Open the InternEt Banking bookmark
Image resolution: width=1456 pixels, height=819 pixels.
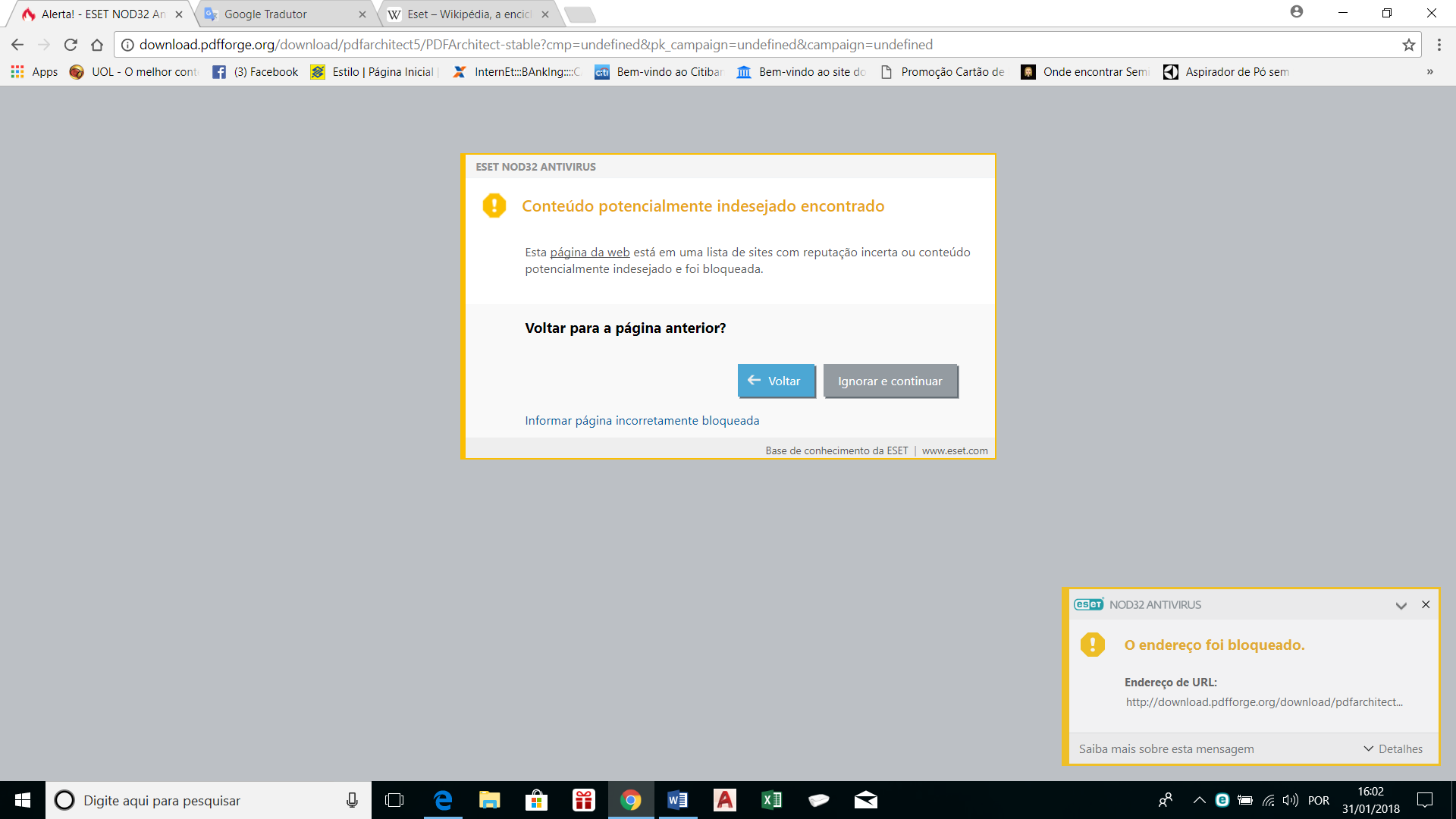pyautogui.click(x=516, y=72)
